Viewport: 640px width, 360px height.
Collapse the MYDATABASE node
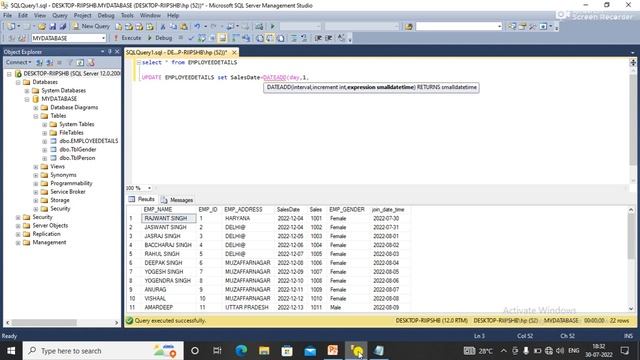[x=27, y=99]
